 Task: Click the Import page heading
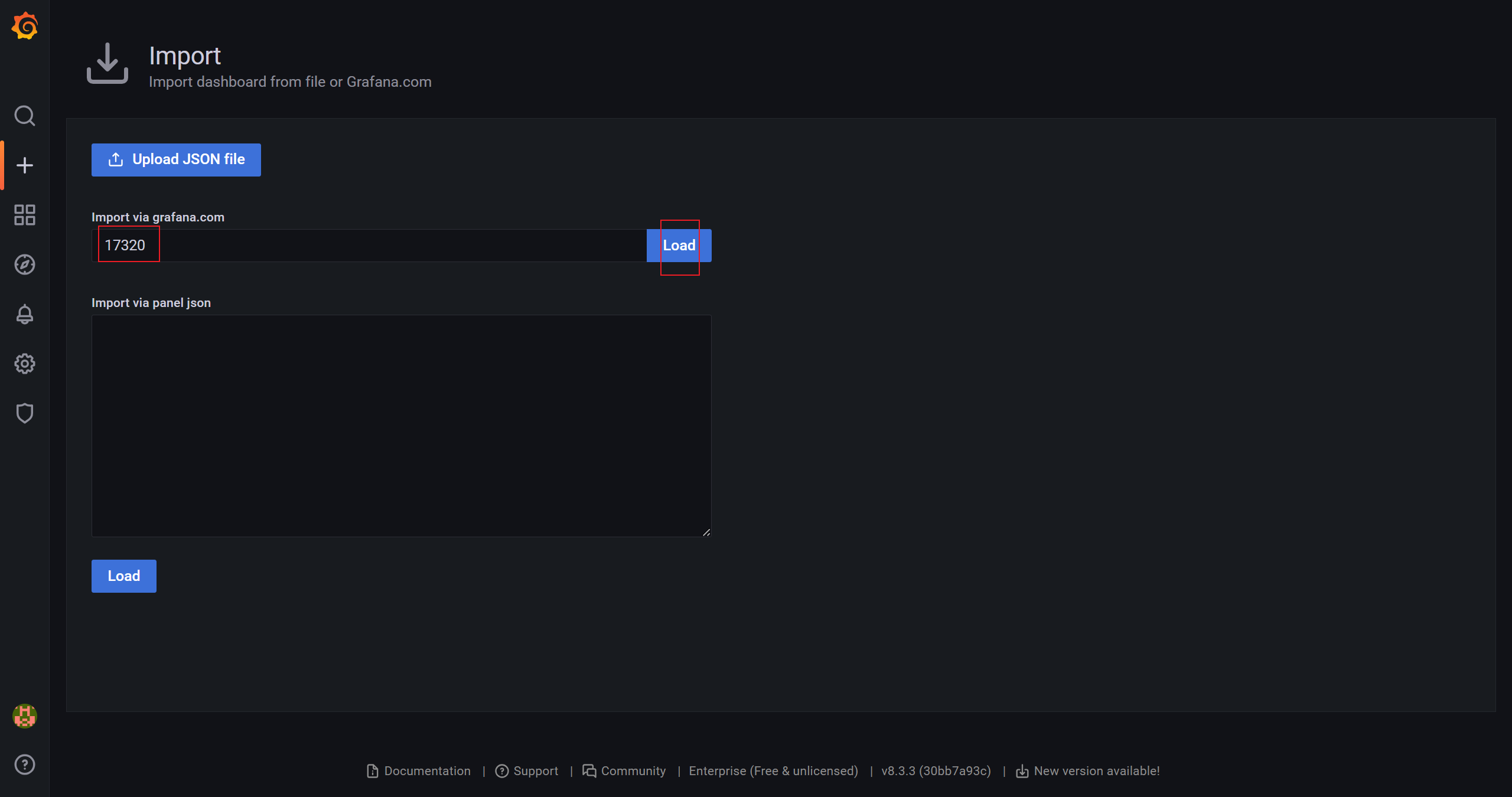click(185, 56)
